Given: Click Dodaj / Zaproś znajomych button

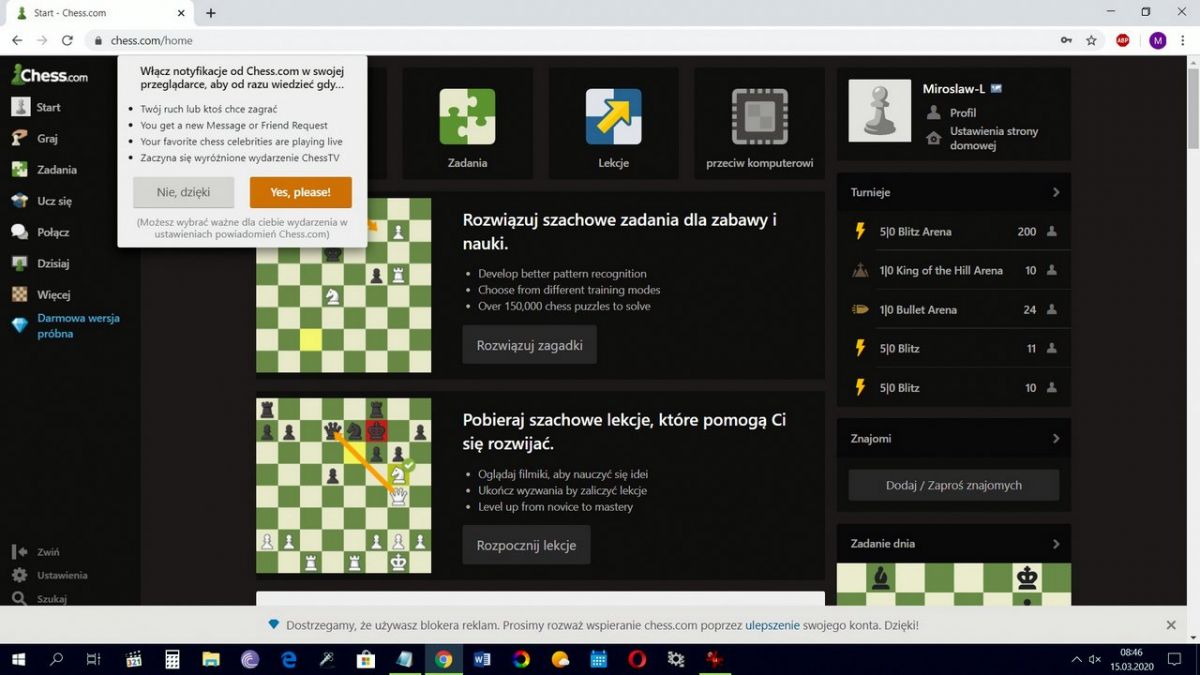Looking at the screenshot, I should [954, 485].
